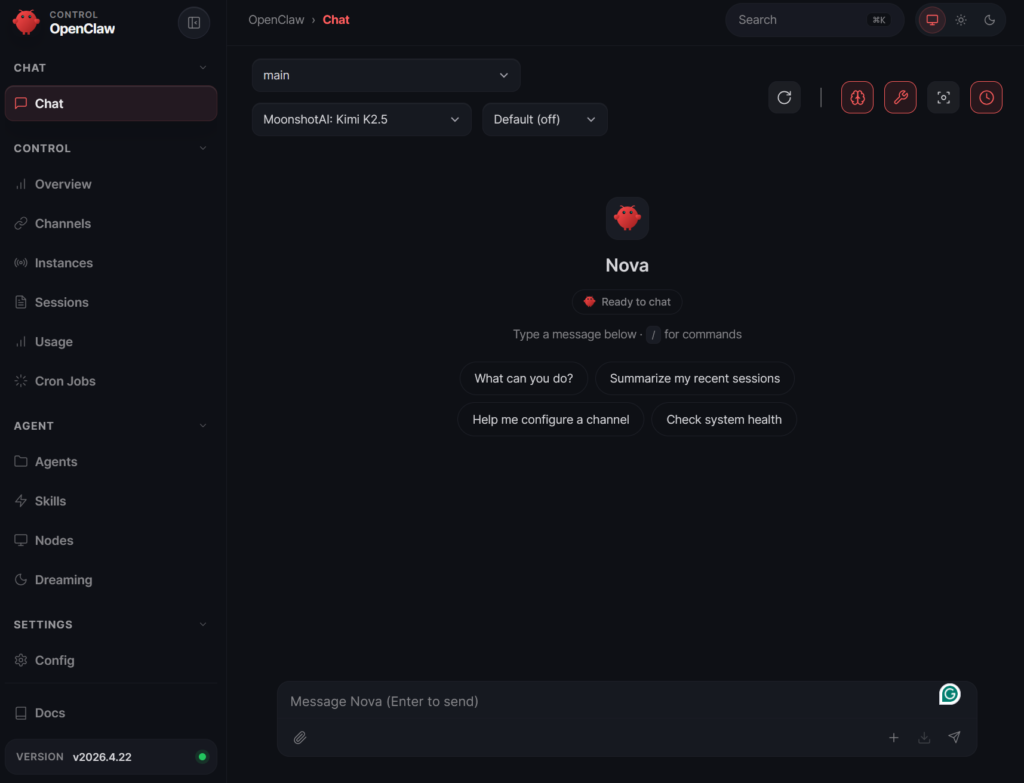This screenshot has width=1024, height=783.
Task: Click the Grammarly icon in message box
Action: click(x=949, y=694)
